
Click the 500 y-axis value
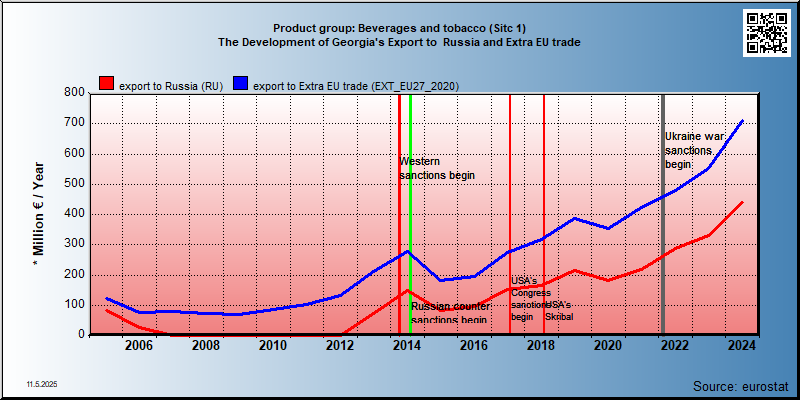point(75,184)
